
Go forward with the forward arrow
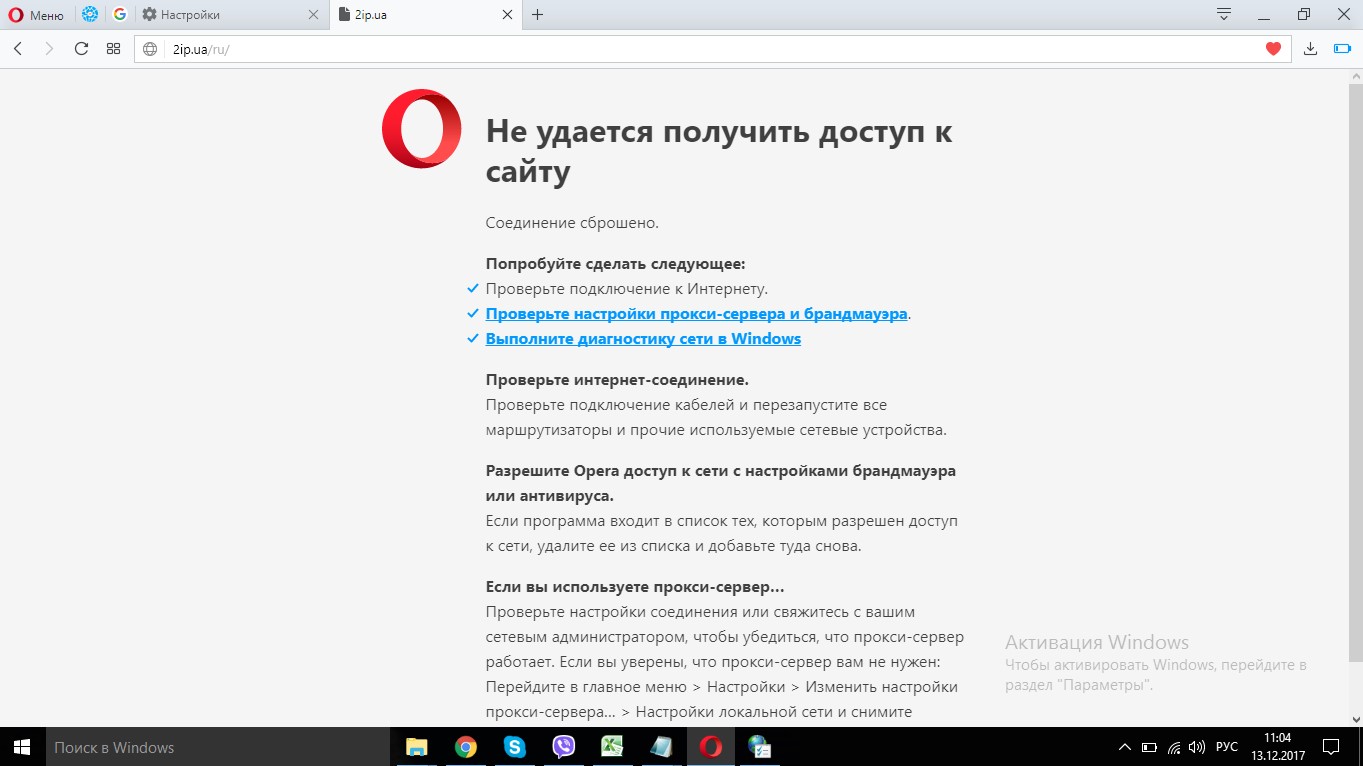pos(49,48)
